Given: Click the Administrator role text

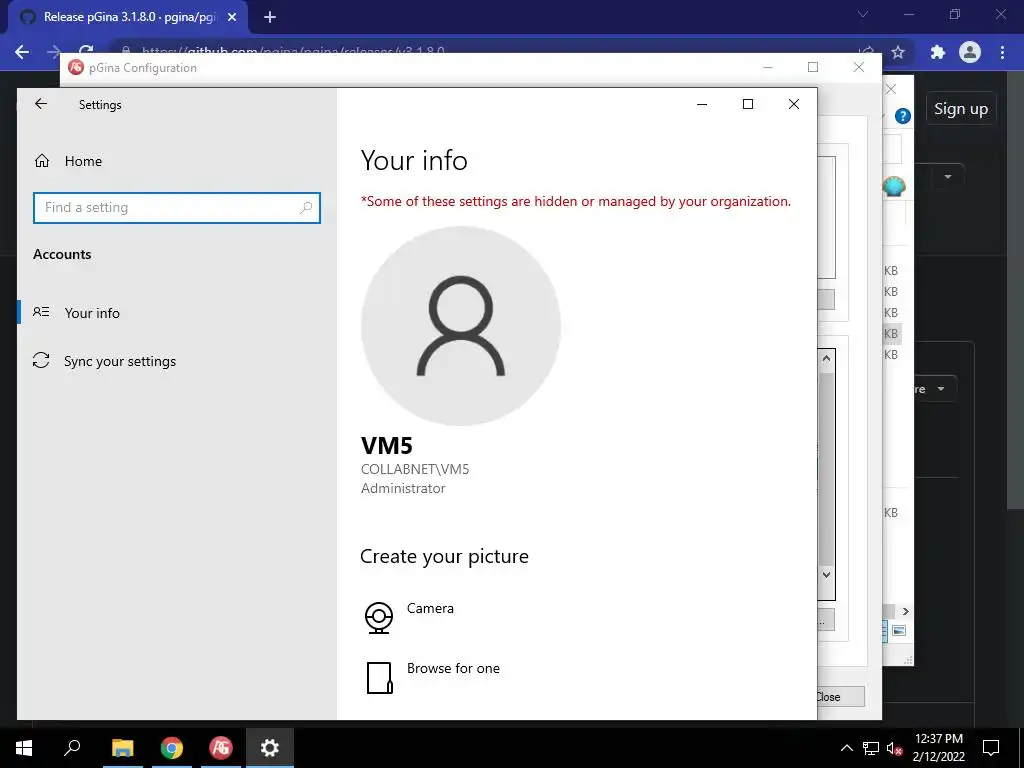Looking at the screenshot, I should pos(403,488).
